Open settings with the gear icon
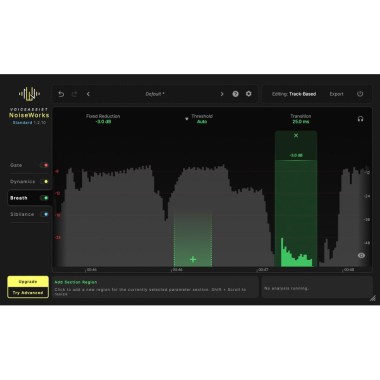 click(x=249, y=94)
